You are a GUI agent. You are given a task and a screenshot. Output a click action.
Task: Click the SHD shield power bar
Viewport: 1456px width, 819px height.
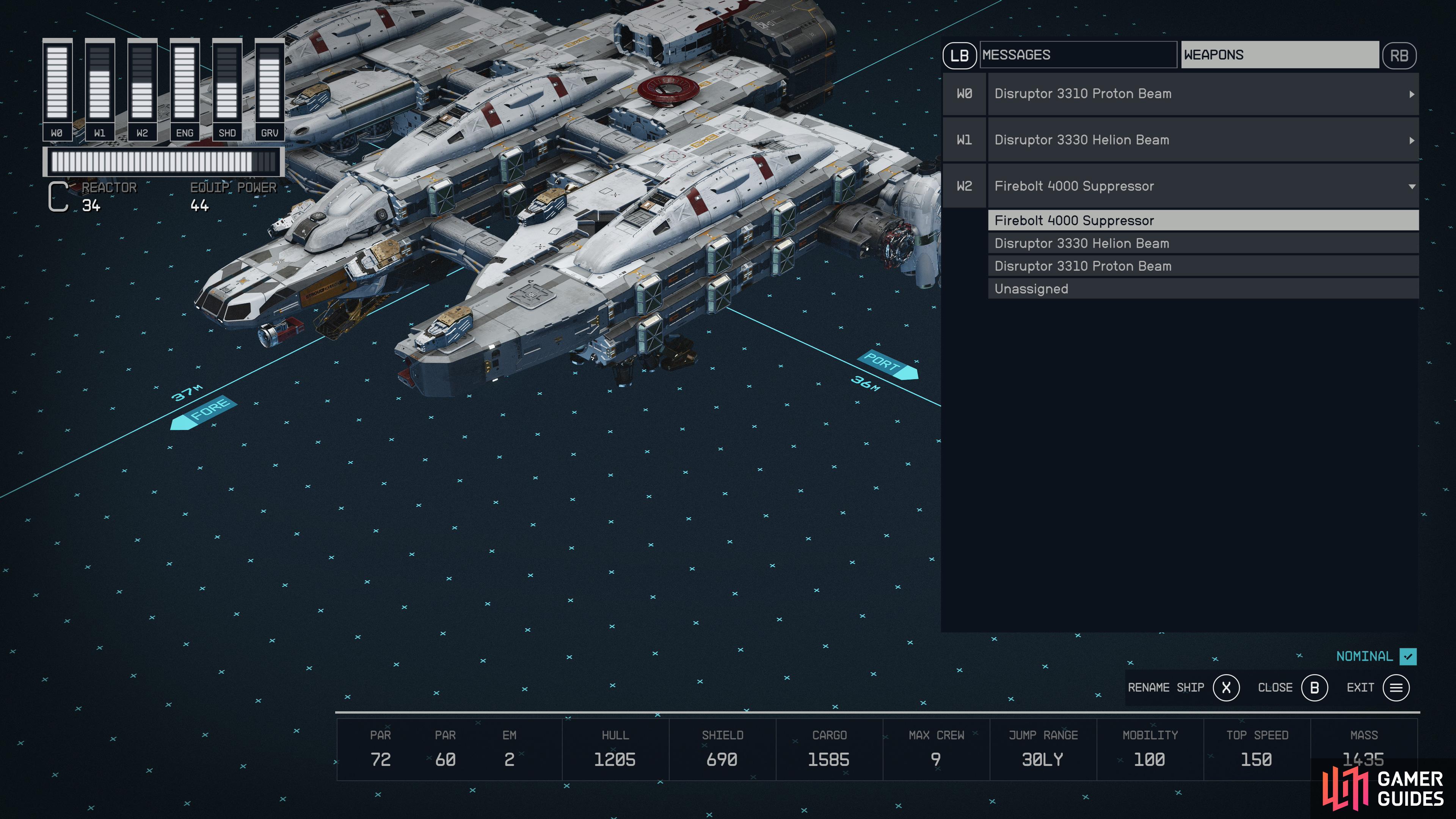pyautogui.click(x=227, y=82)
